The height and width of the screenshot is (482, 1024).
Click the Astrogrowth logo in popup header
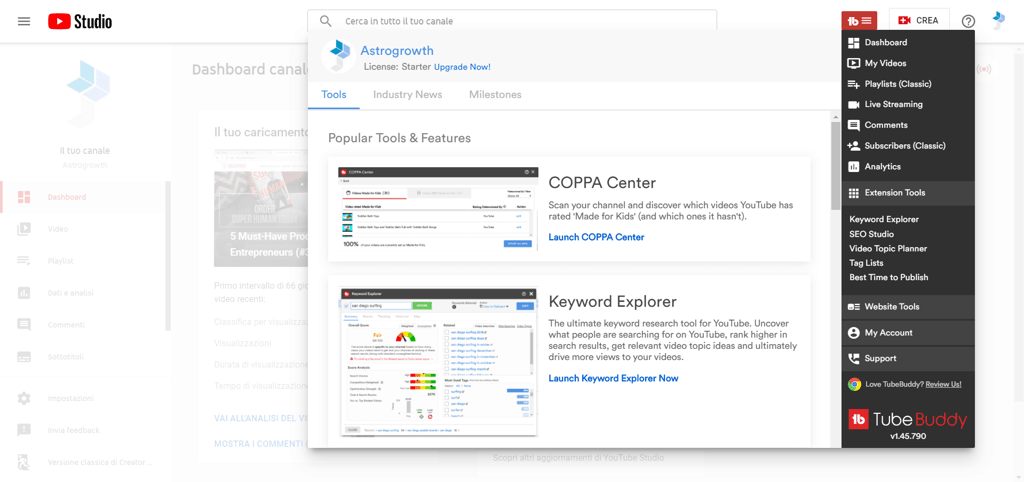[338, 56]
